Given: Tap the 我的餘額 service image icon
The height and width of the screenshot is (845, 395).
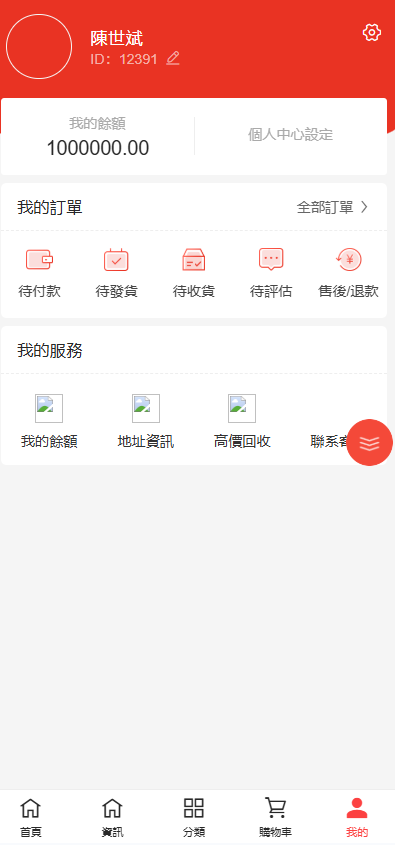Looking at the screenshot, I should pos(49,408).
